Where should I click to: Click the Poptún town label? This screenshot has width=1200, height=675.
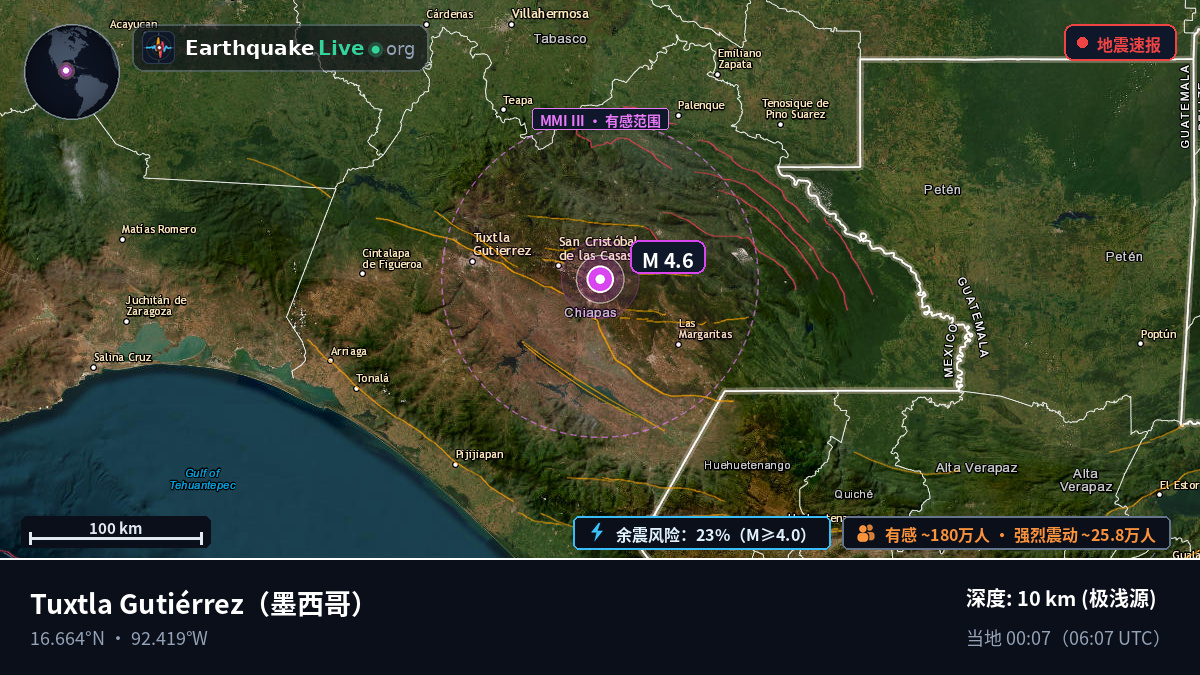point(1159,334)
